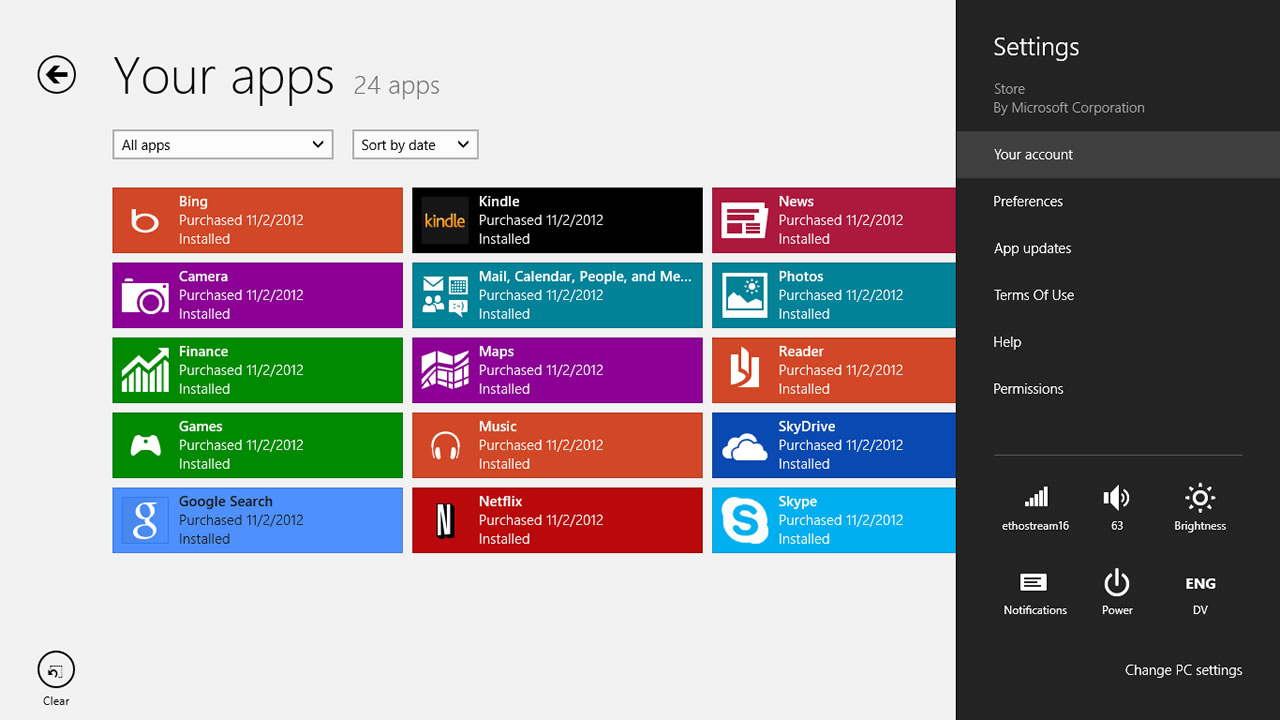1280x720 pixels.
Task: Open the Brightness control icon
Action: pos(1199,498)
